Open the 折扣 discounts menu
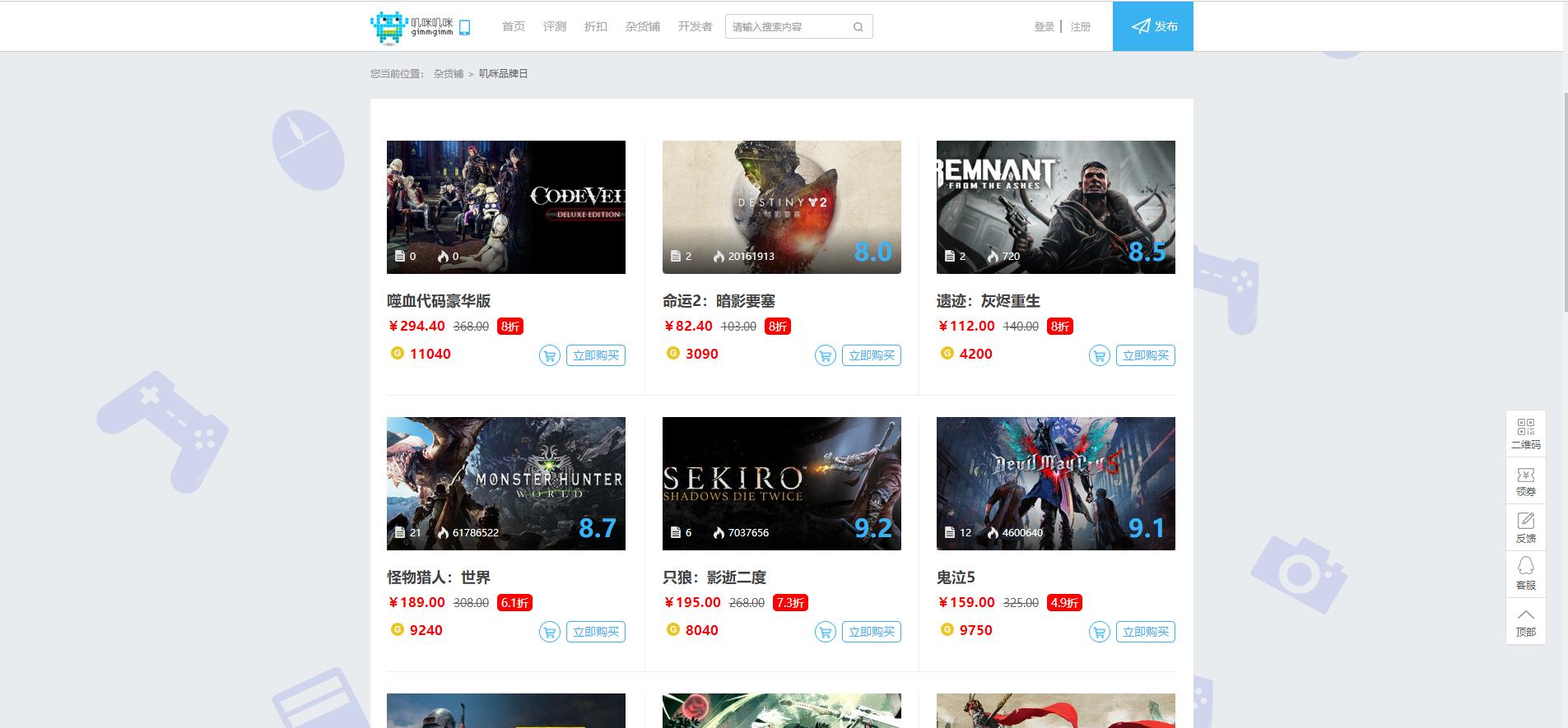Screen dimensions: 1568x728 (596, 26)
